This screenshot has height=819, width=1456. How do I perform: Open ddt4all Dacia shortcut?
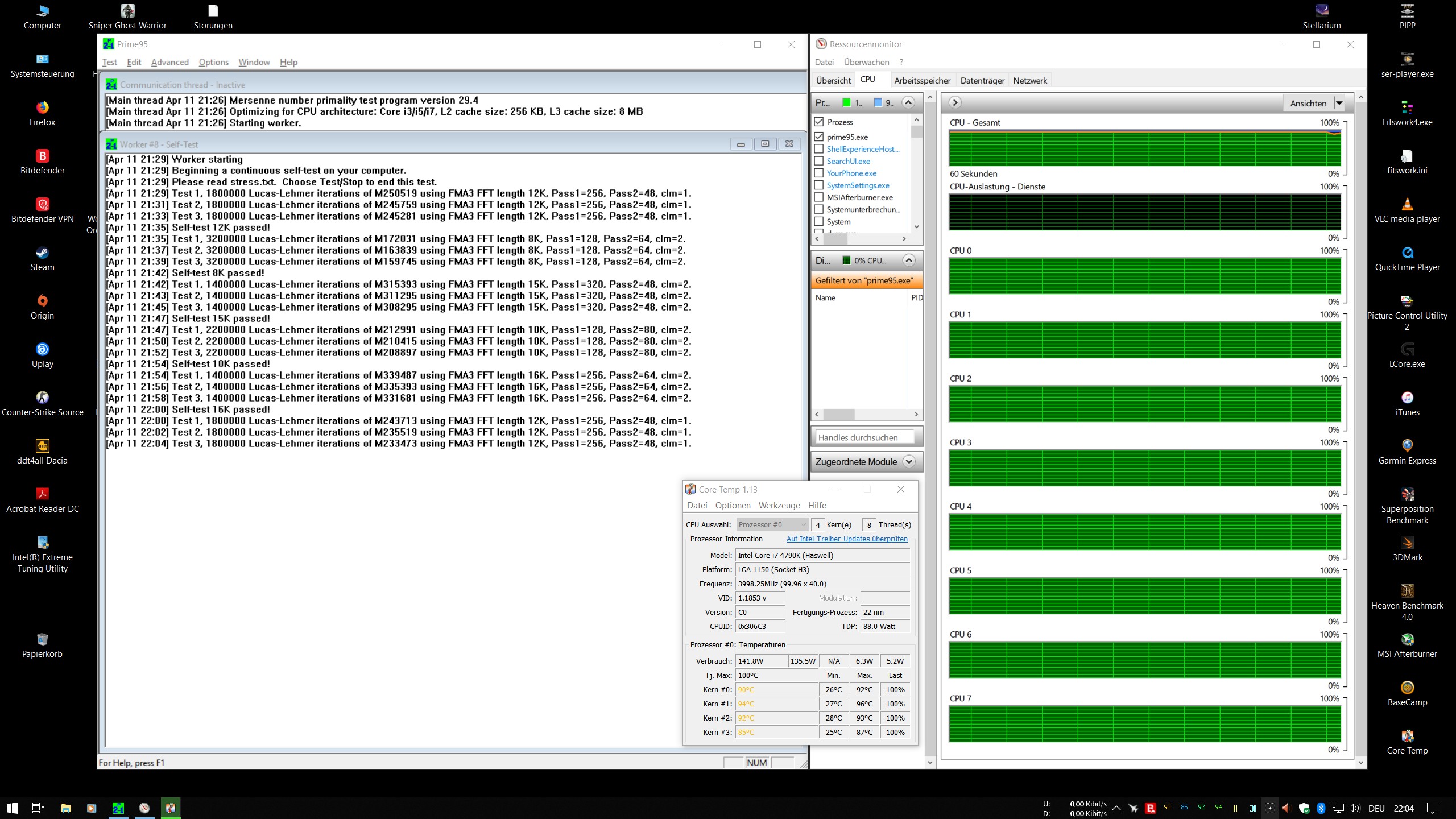(x=42, y=452)
